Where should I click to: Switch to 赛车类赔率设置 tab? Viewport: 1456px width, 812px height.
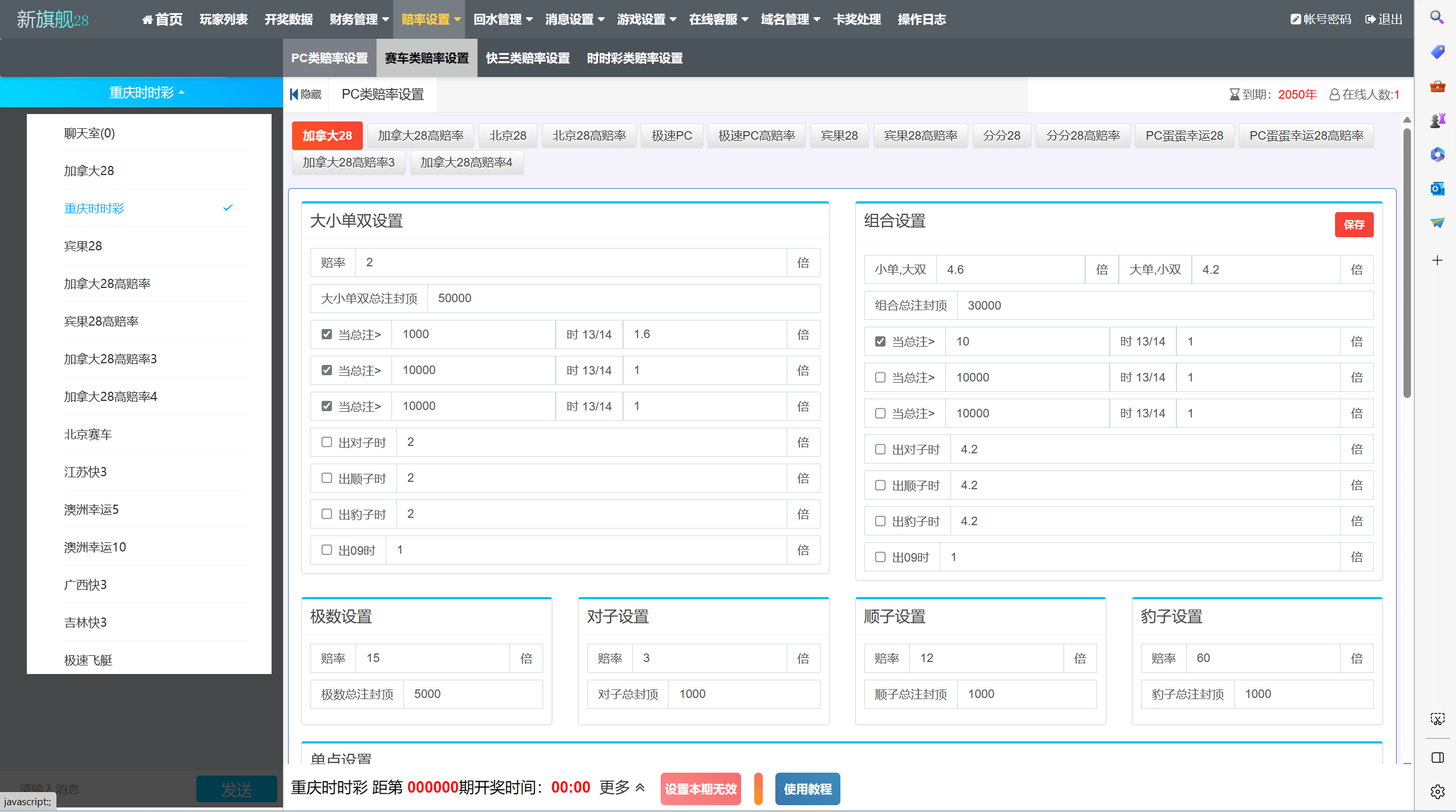[427, 58]
